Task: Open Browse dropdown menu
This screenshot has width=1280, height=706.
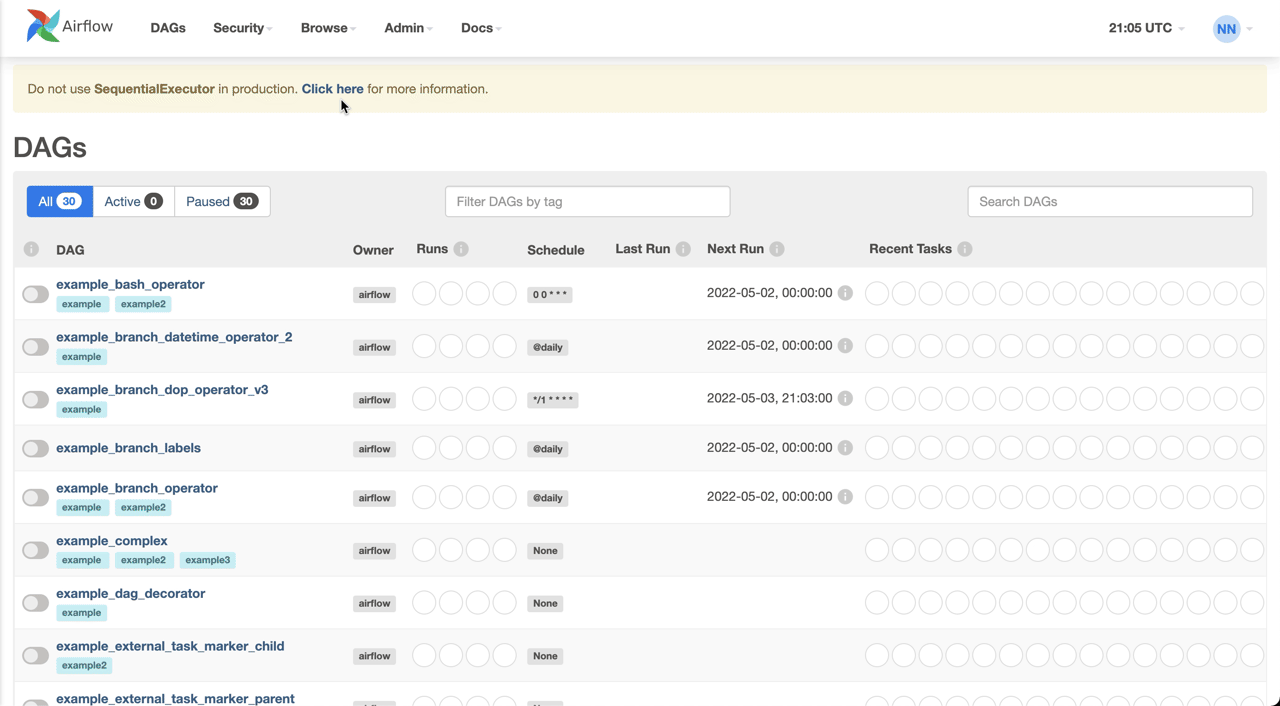Action: tap(328, 28)
